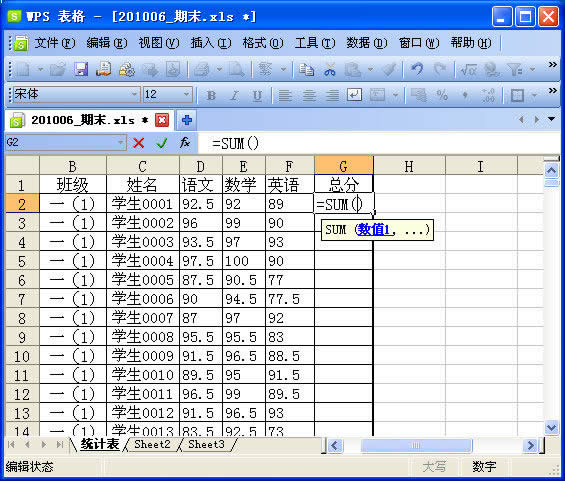Toggle Italic formatting

pos(234,95)
